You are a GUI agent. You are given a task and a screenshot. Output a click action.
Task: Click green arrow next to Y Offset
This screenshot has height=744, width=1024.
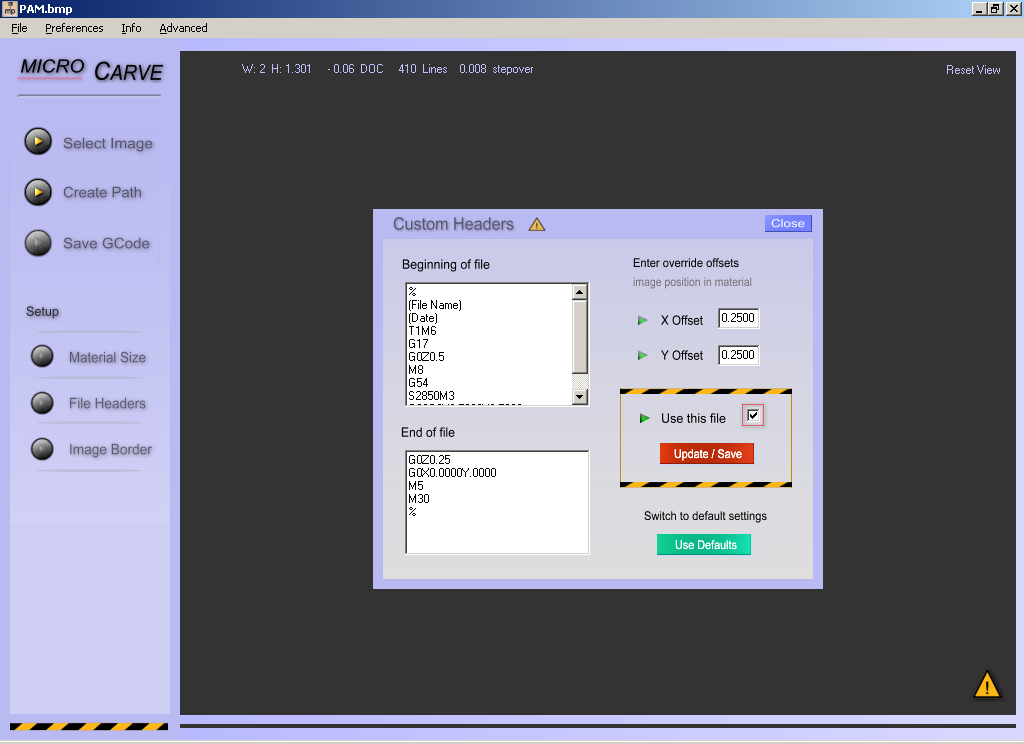pos(643,355)
